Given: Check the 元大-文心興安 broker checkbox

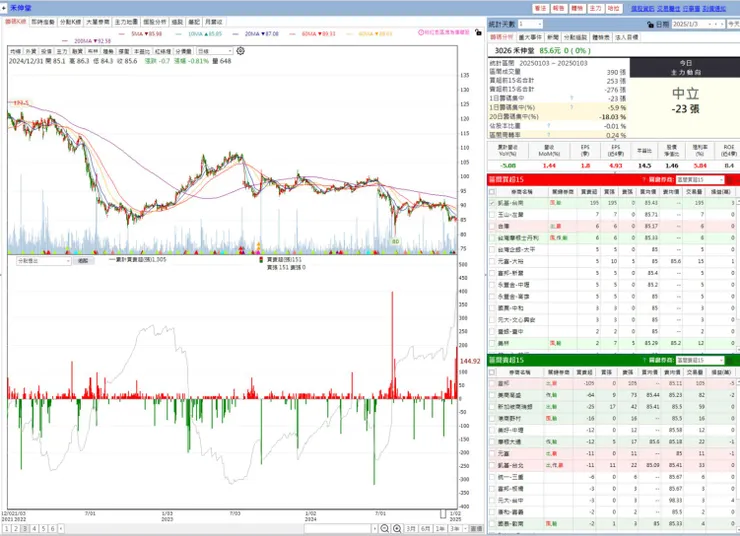Looking at the screenshot, I should tap(492, 320).
